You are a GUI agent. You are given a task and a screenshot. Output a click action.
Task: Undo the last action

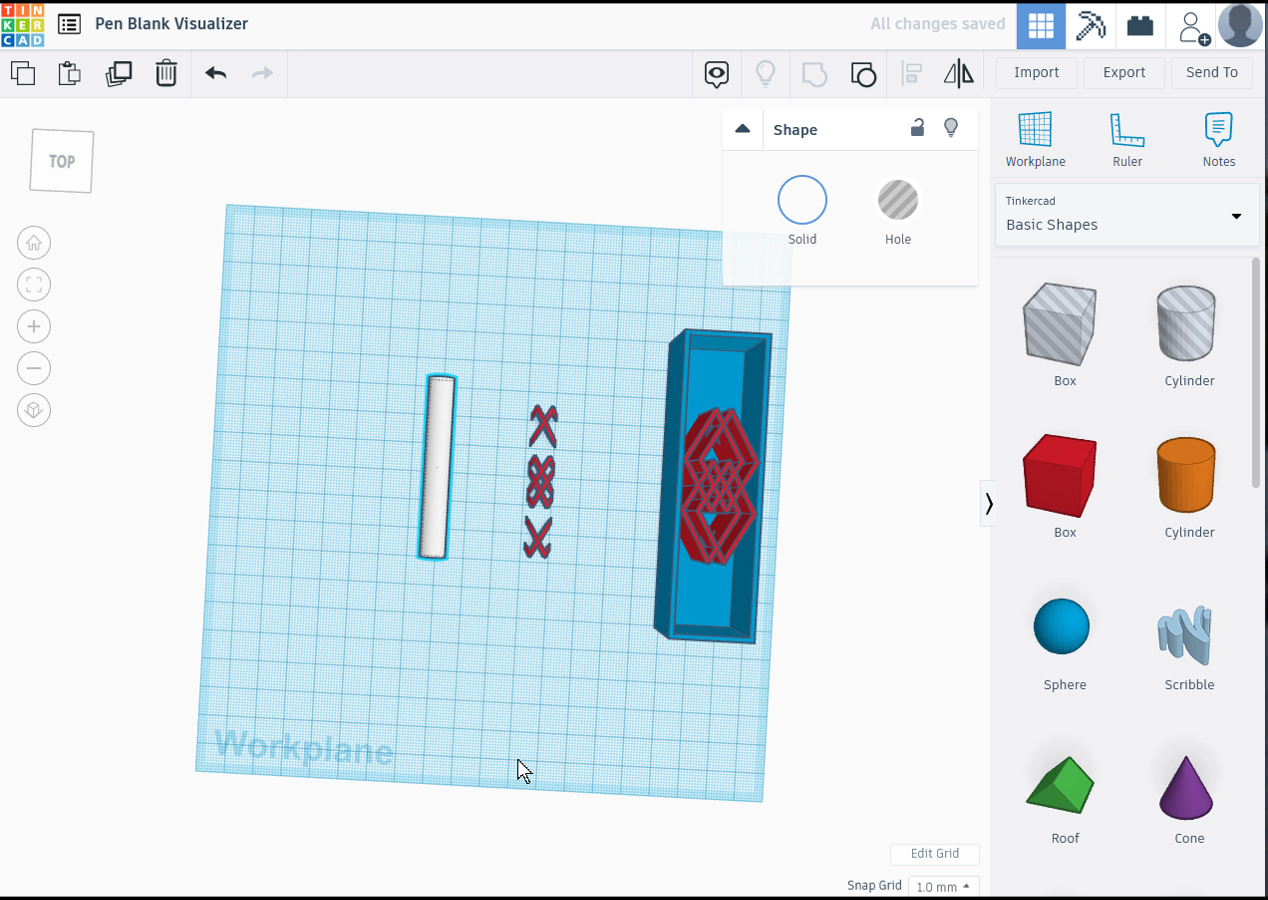click(216, 73)
